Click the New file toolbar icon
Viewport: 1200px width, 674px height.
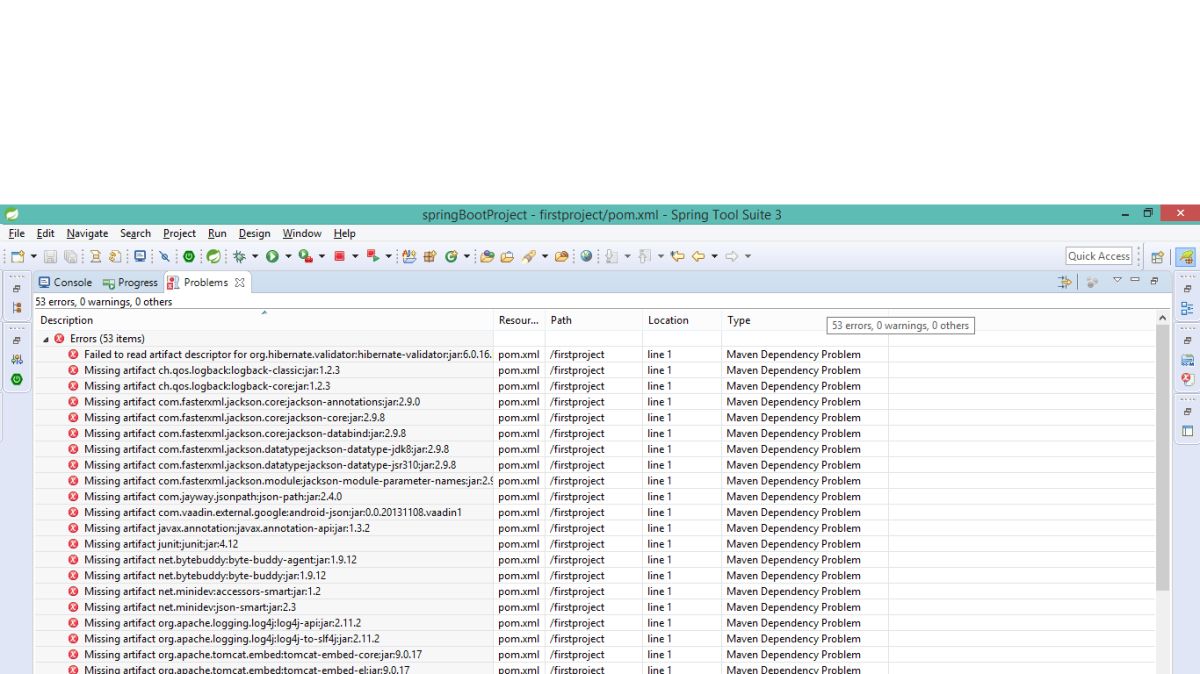click(17, 257)
